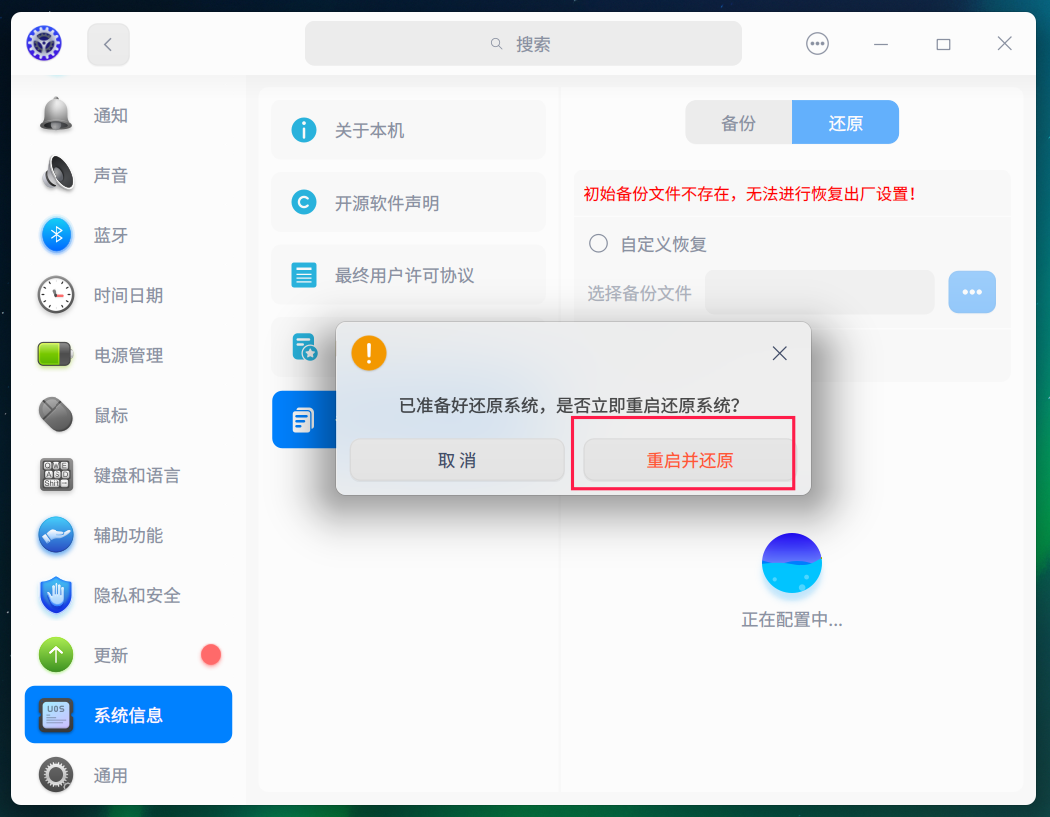Screen dimensions: 1050x817
Task: Click the 取消 button in the dialog
Action: 457,460
